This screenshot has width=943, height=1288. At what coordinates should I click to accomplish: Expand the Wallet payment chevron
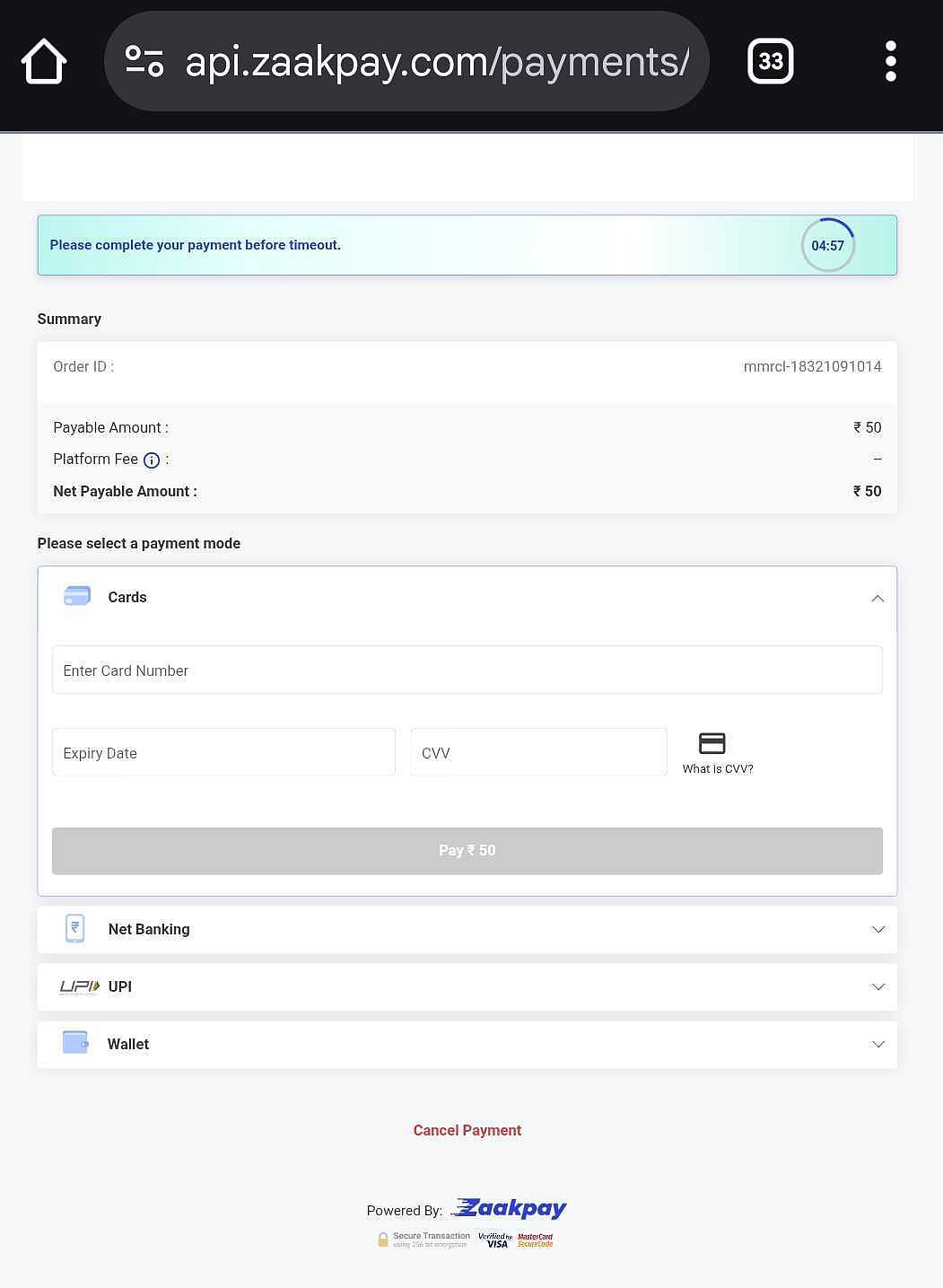(x=878, y=1045)
